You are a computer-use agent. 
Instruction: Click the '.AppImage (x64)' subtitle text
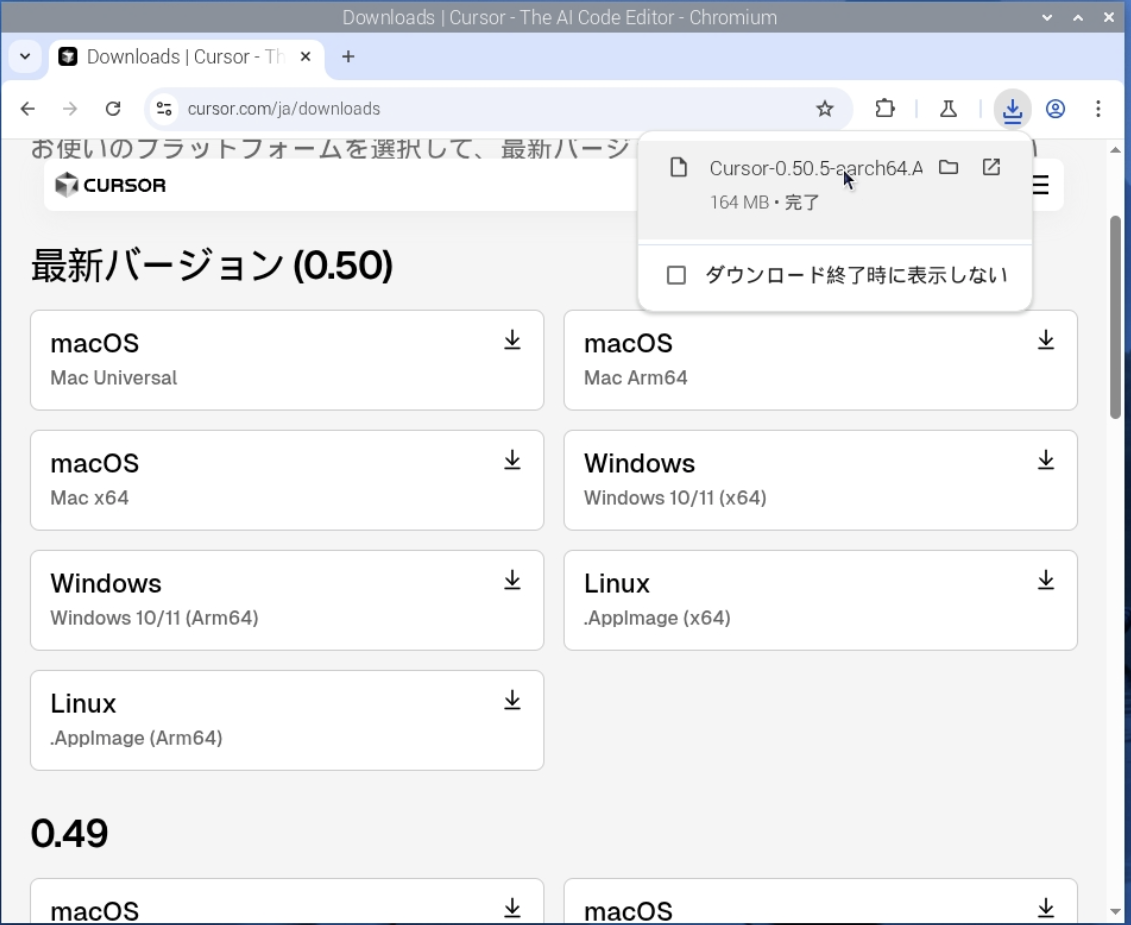point(657,618)
